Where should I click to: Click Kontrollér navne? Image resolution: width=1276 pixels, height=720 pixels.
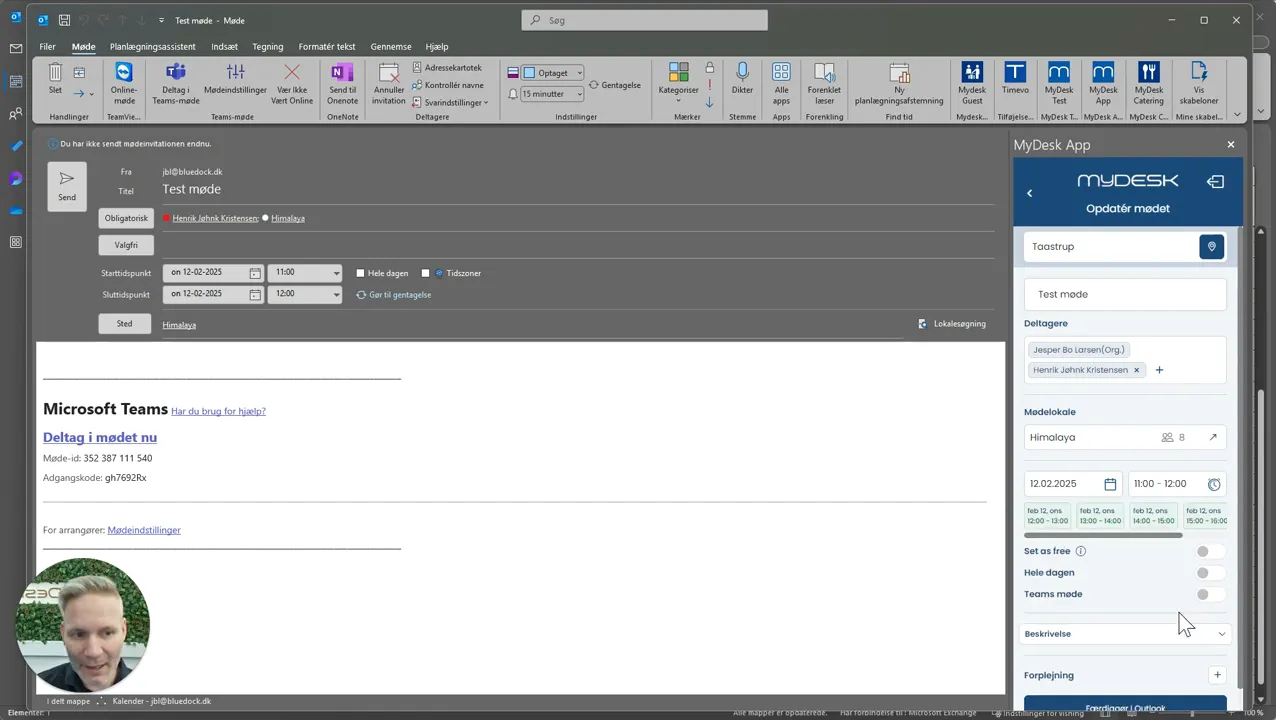point(447,85)
